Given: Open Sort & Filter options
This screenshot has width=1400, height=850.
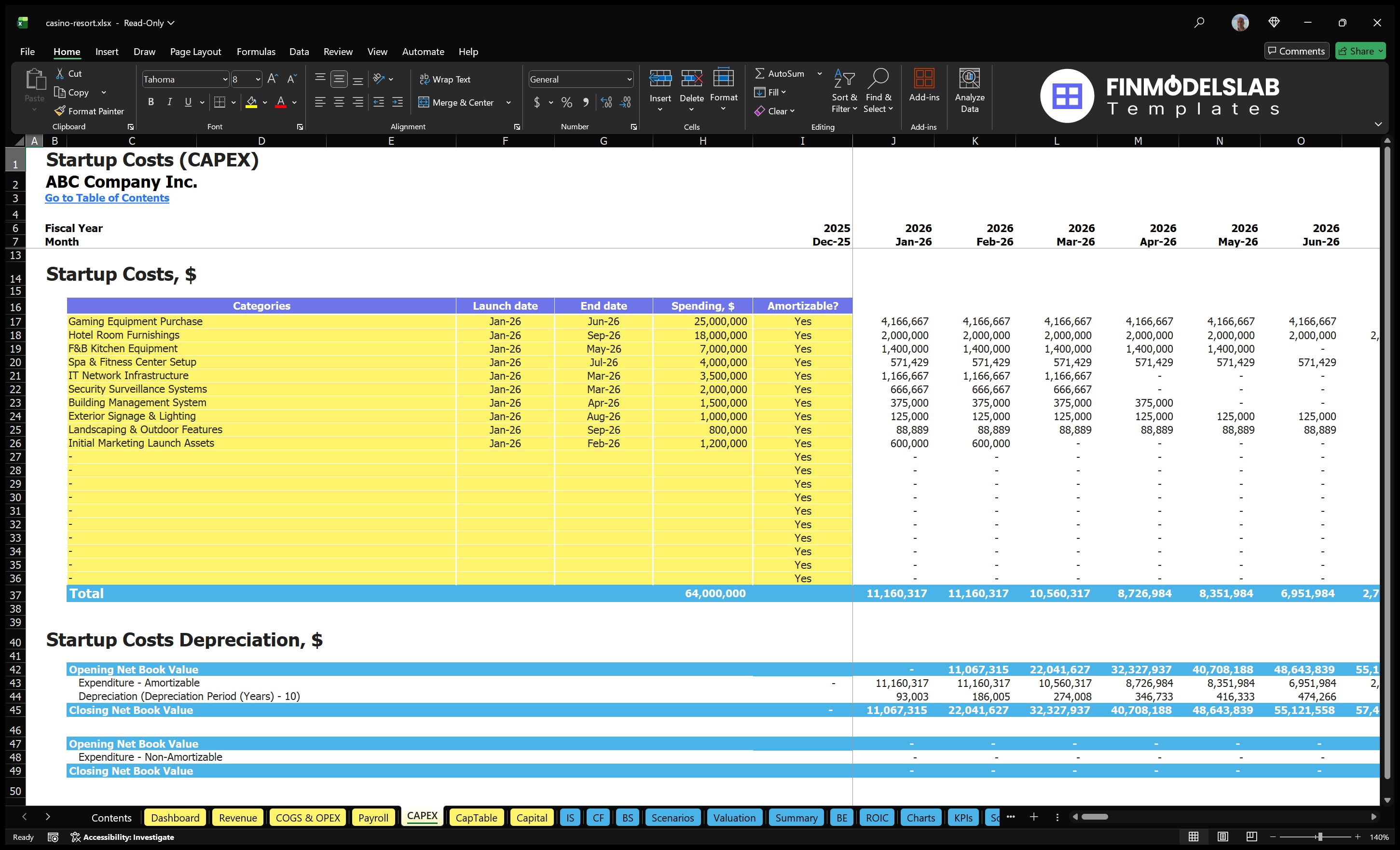Looking at the screenshot, I should [x=844, y=91].
